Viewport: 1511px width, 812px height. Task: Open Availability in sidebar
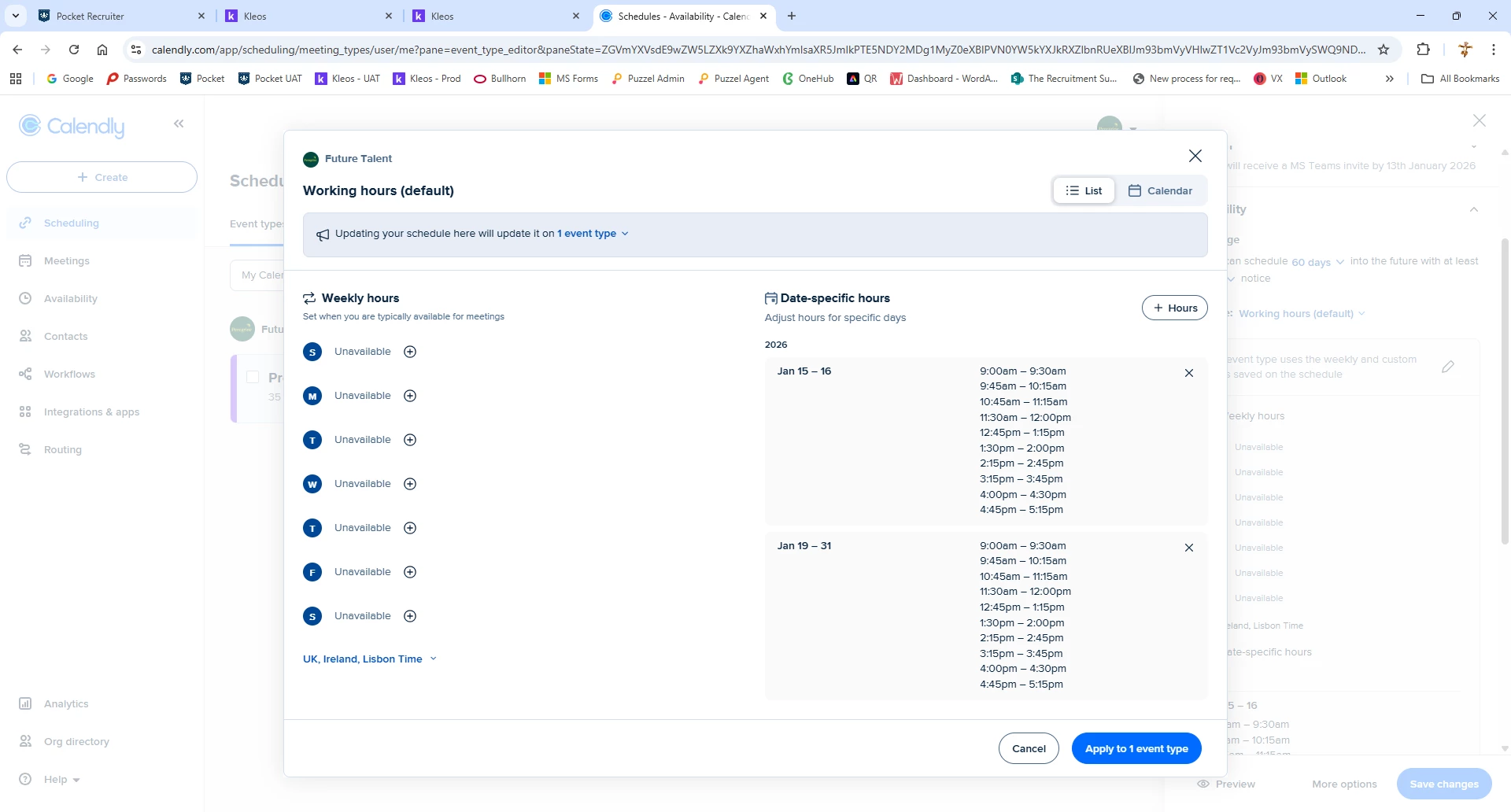click(x=102, y=298)
